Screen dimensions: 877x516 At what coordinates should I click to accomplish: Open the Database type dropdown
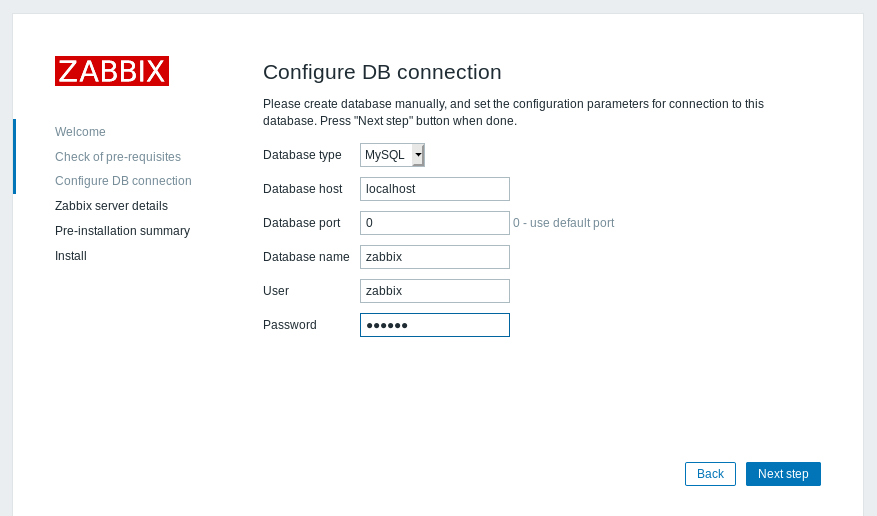click(x=392, y=155)
